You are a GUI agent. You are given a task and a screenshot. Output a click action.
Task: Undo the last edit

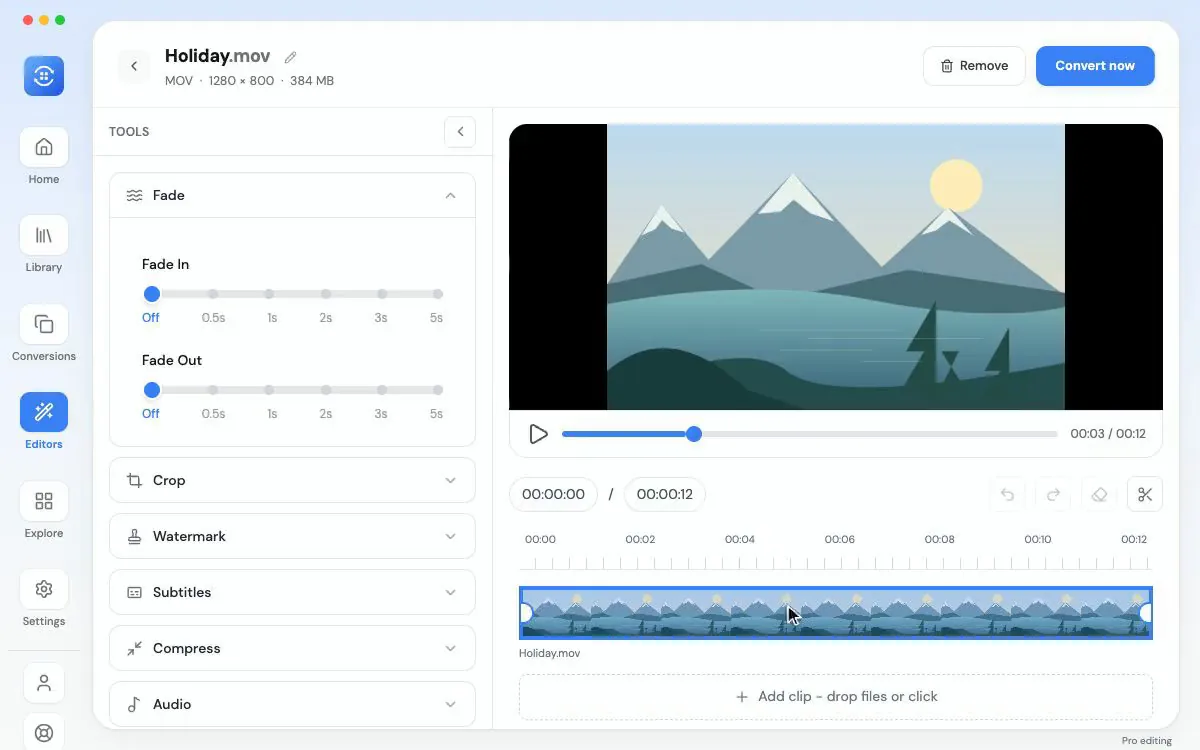click(1007, 494)
